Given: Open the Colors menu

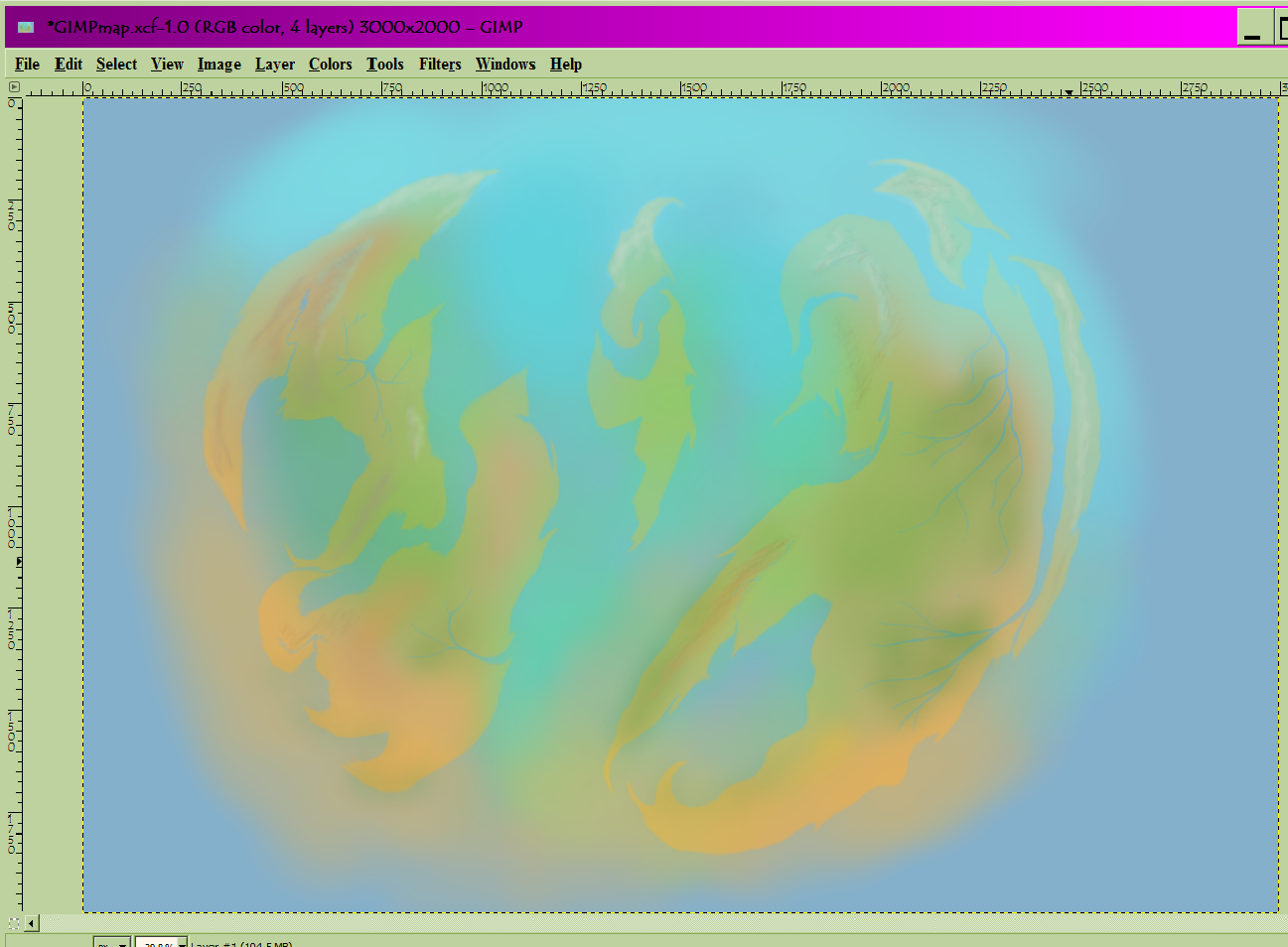Looking at the screenshot, I should point(330,64).
